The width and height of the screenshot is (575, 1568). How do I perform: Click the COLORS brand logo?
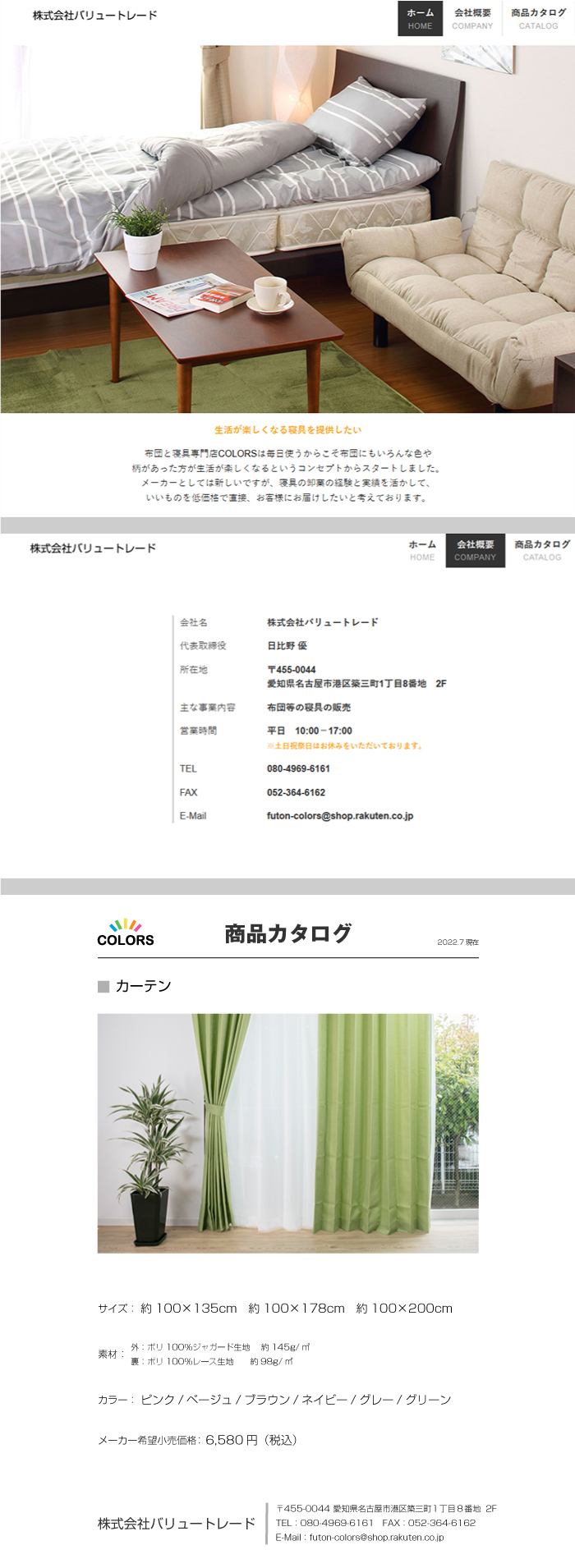tap(125, 933)
